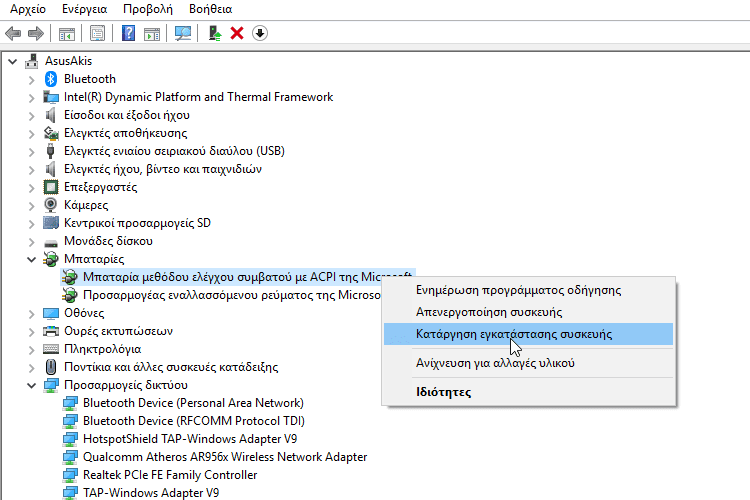
Task: Click the Μονάδες δίσκου drive icon
Action: (51, 242)
